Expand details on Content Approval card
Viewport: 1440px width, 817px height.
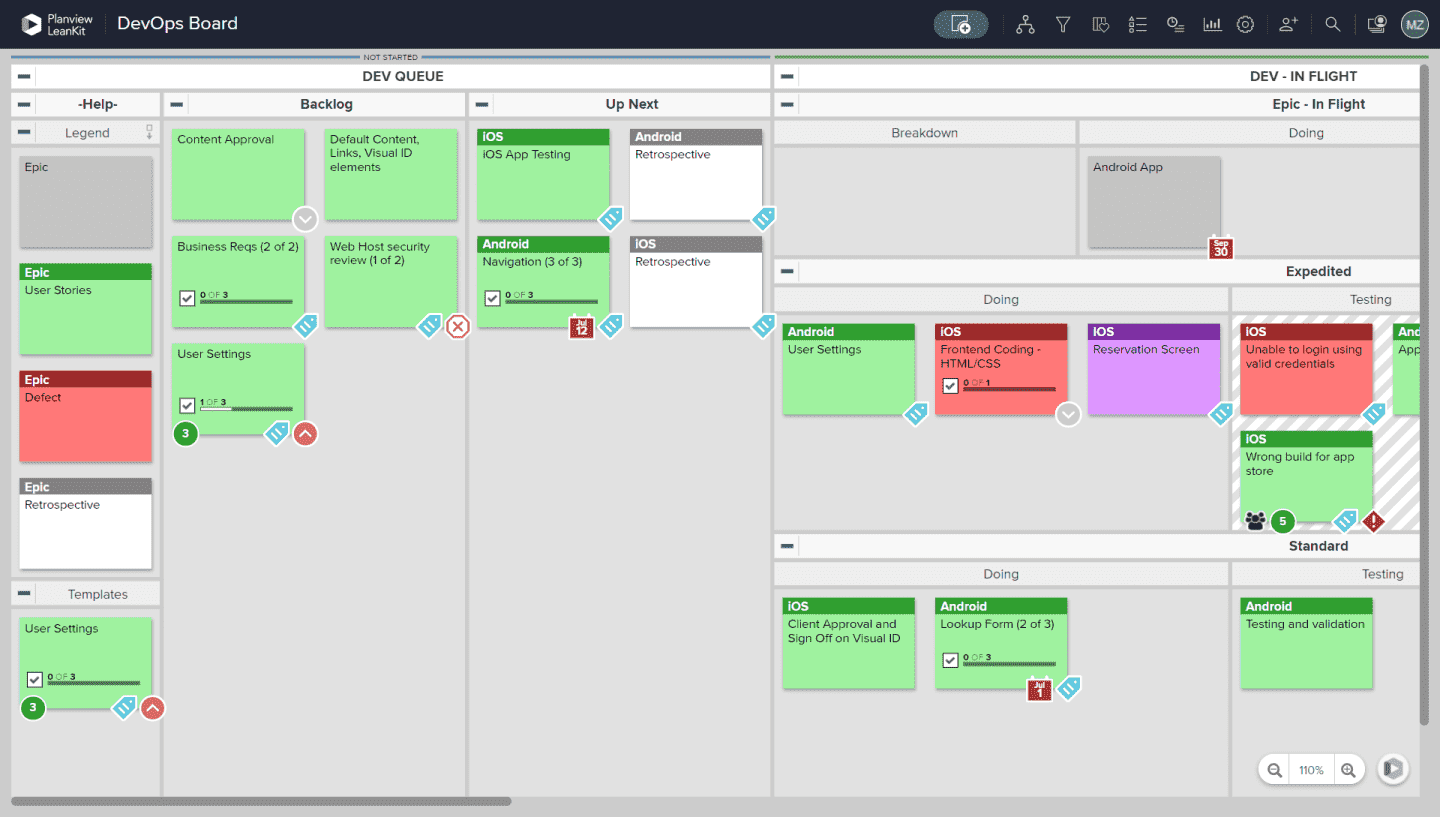(305, 219)
